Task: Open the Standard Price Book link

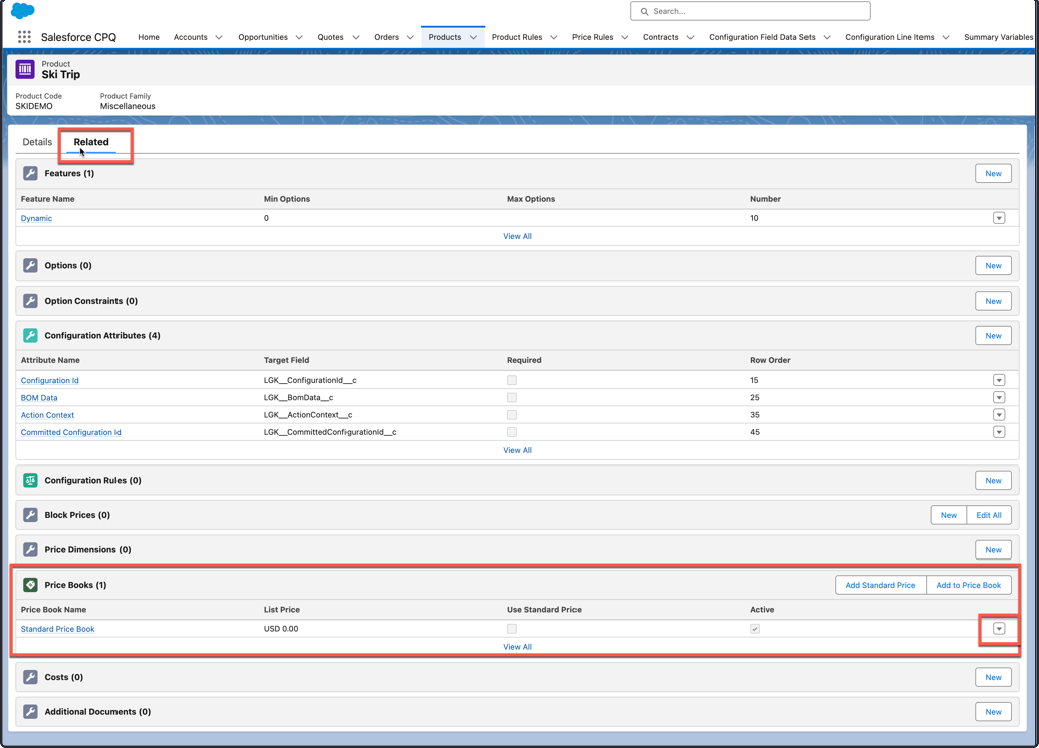Action: (58, 629)
